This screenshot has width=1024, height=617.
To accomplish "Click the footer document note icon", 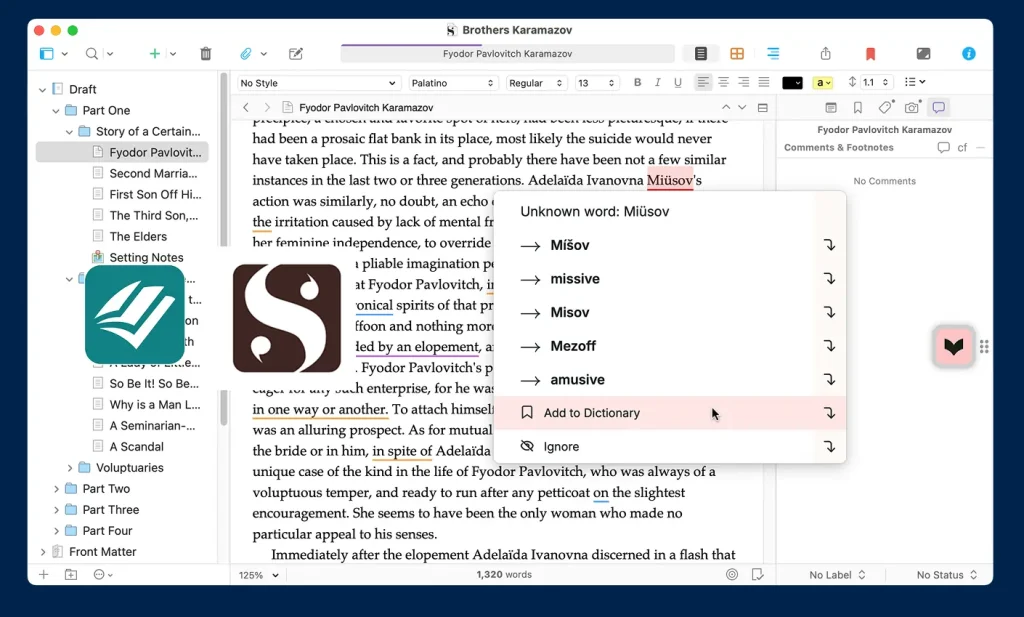I will (x=758, y=575).
